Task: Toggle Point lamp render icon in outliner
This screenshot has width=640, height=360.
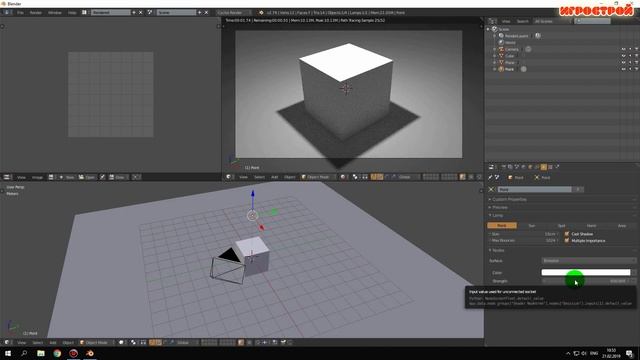Action: point(636,69)
